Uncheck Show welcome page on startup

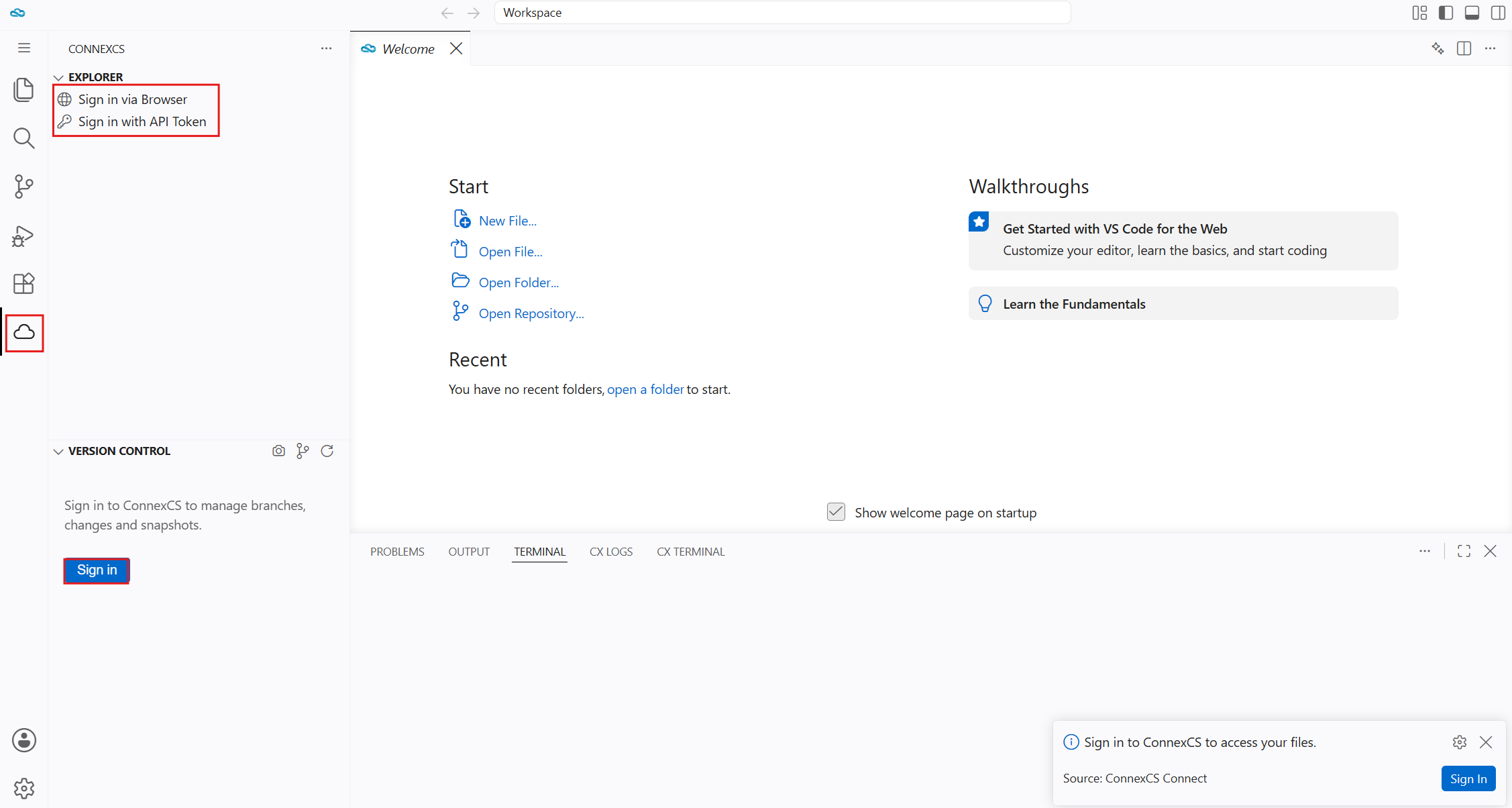click(836, 512)
